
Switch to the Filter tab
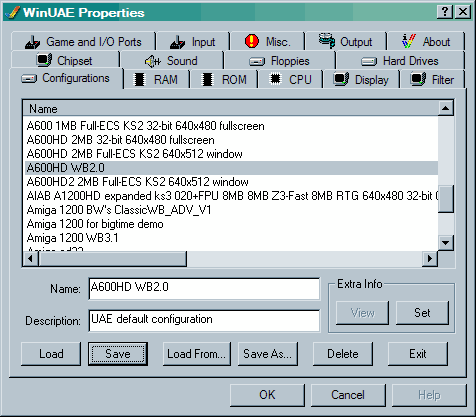pos(432,79)
